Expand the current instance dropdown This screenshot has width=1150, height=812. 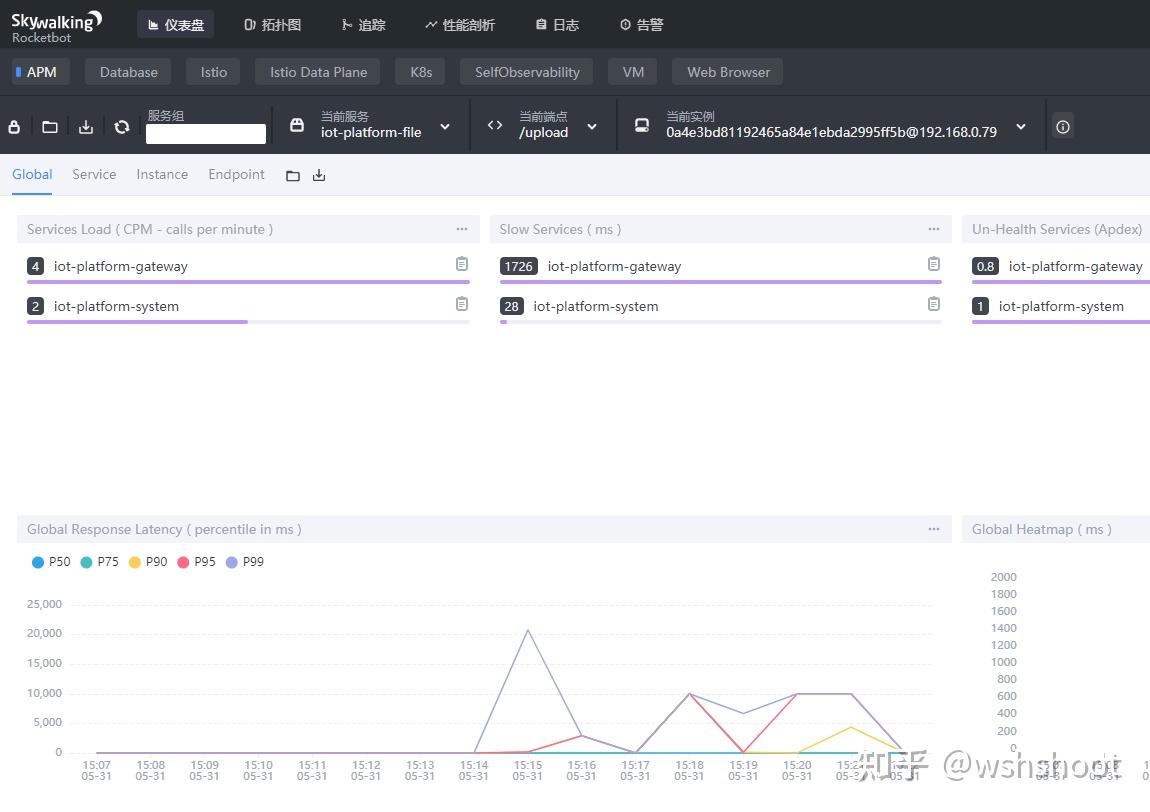click(1021, 127)
